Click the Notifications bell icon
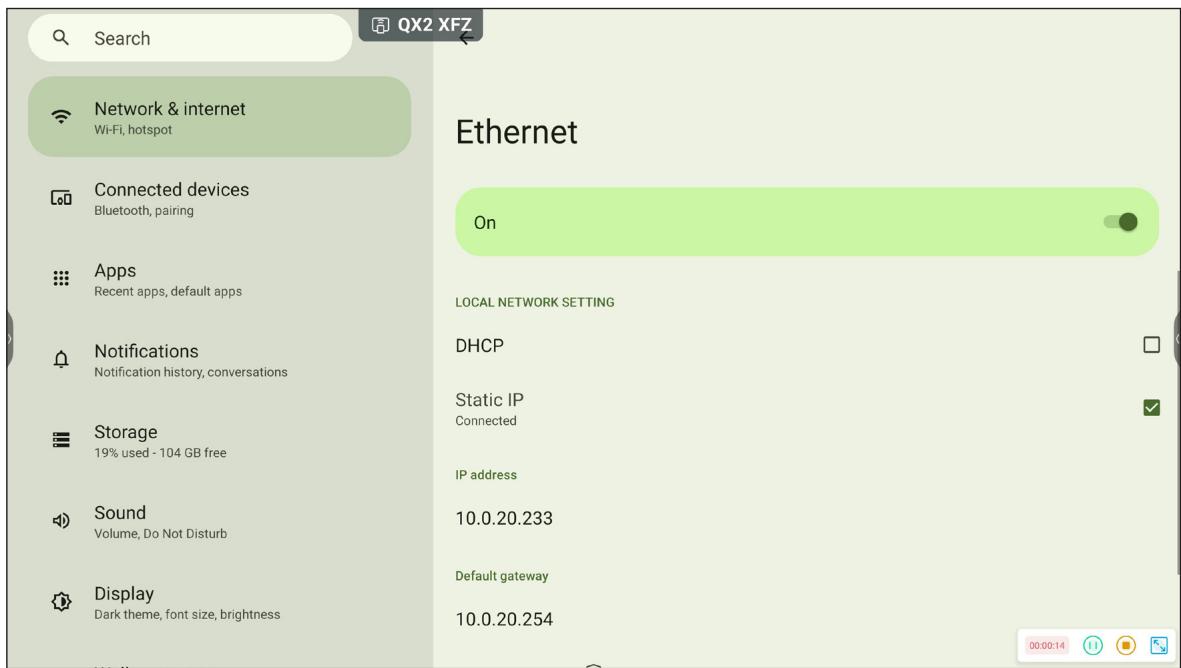 [x=61, y=359]
